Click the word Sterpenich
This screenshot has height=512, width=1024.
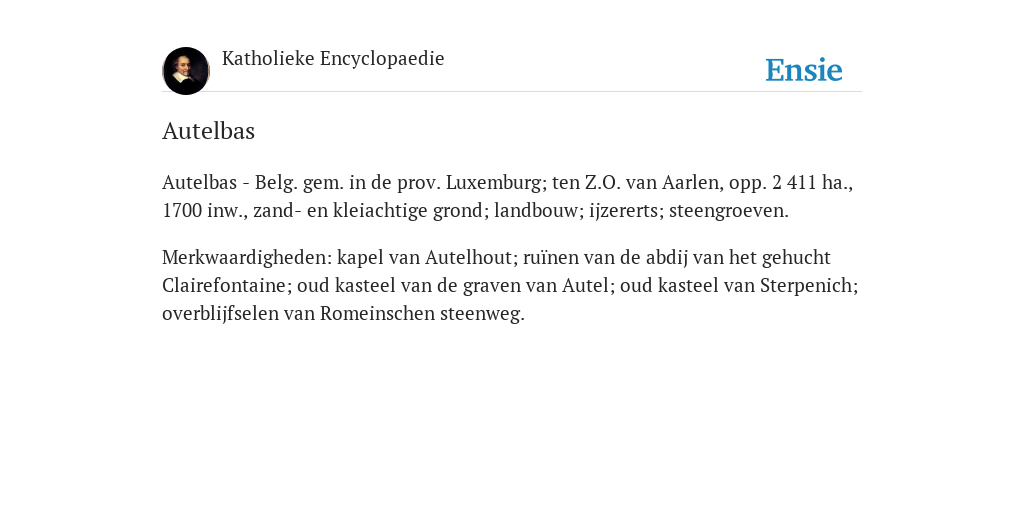click(808, 286)
